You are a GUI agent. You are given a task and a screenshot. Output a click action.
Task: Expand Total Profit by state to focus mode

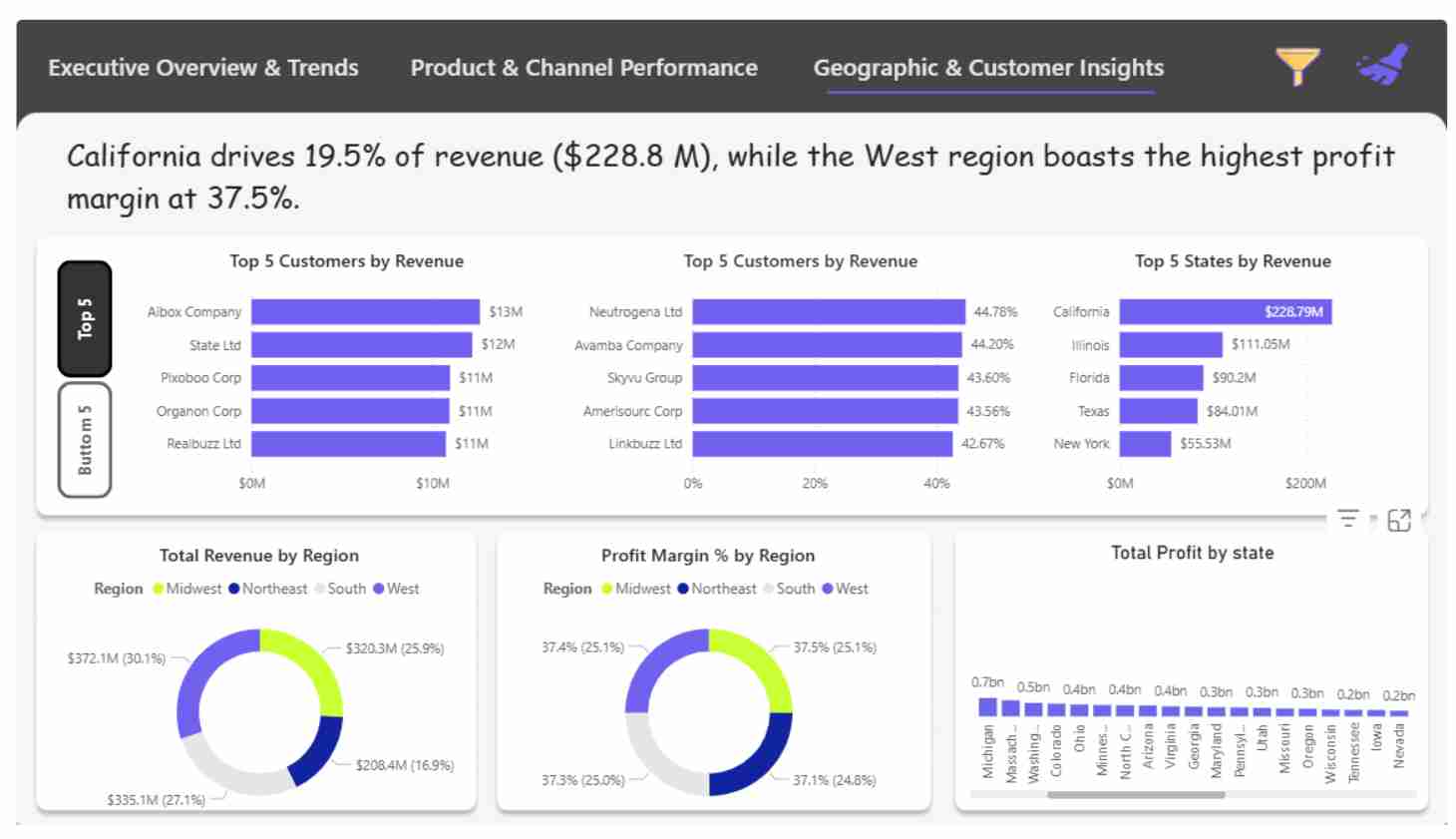click(1400, 520)
